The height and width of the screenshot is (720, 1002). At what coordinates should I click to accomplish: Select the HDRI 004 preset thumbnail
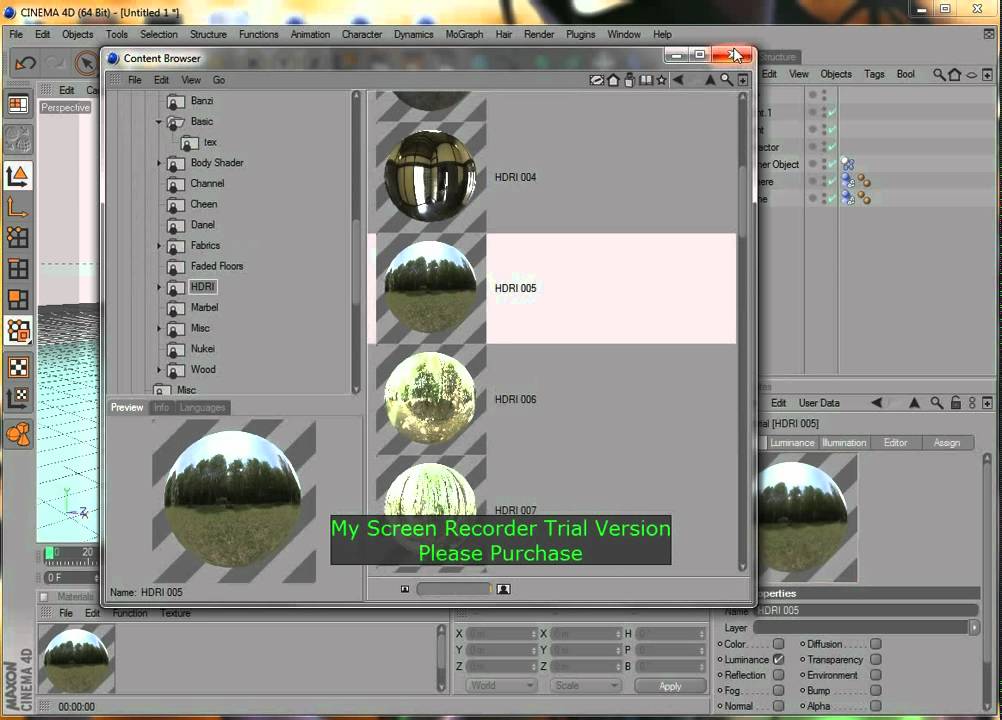(430, 176)
